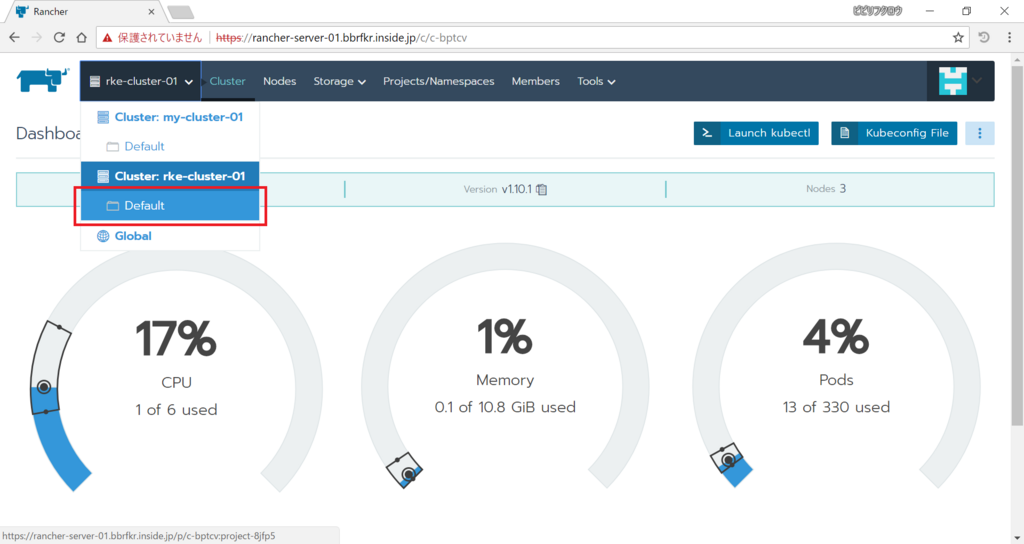Open the Cluster tab
Viewport: 1024px width, 544px height.
pyautogui.click(x=227, y=82)
